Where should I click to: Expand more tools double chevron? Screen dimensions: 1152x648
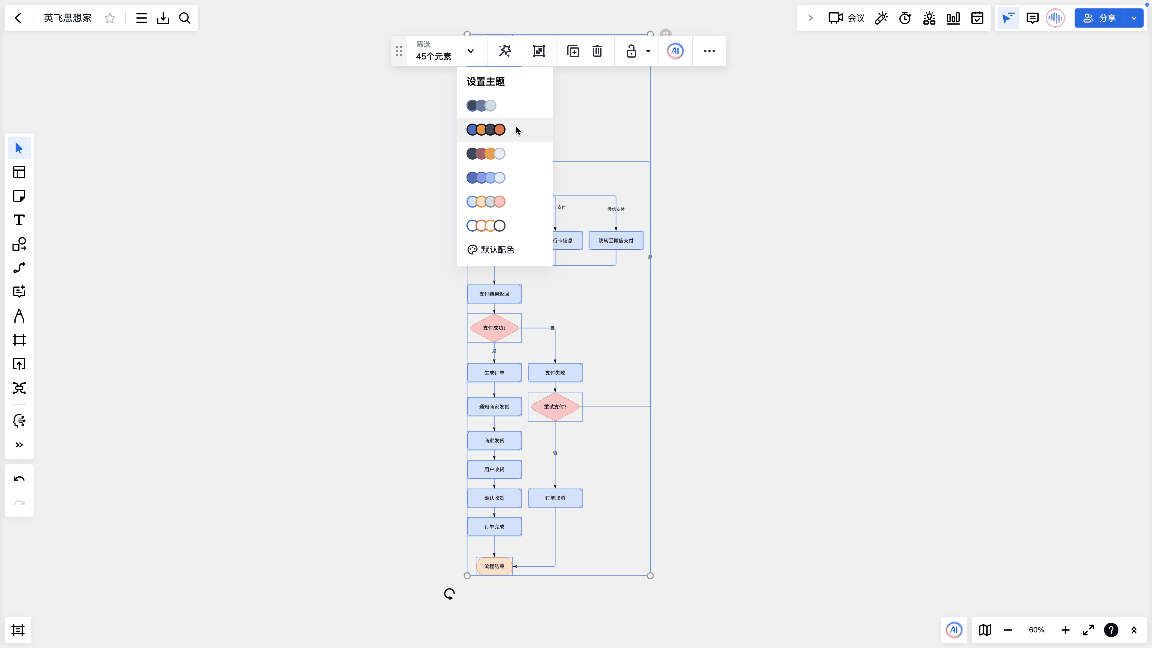tap(19, 445)
